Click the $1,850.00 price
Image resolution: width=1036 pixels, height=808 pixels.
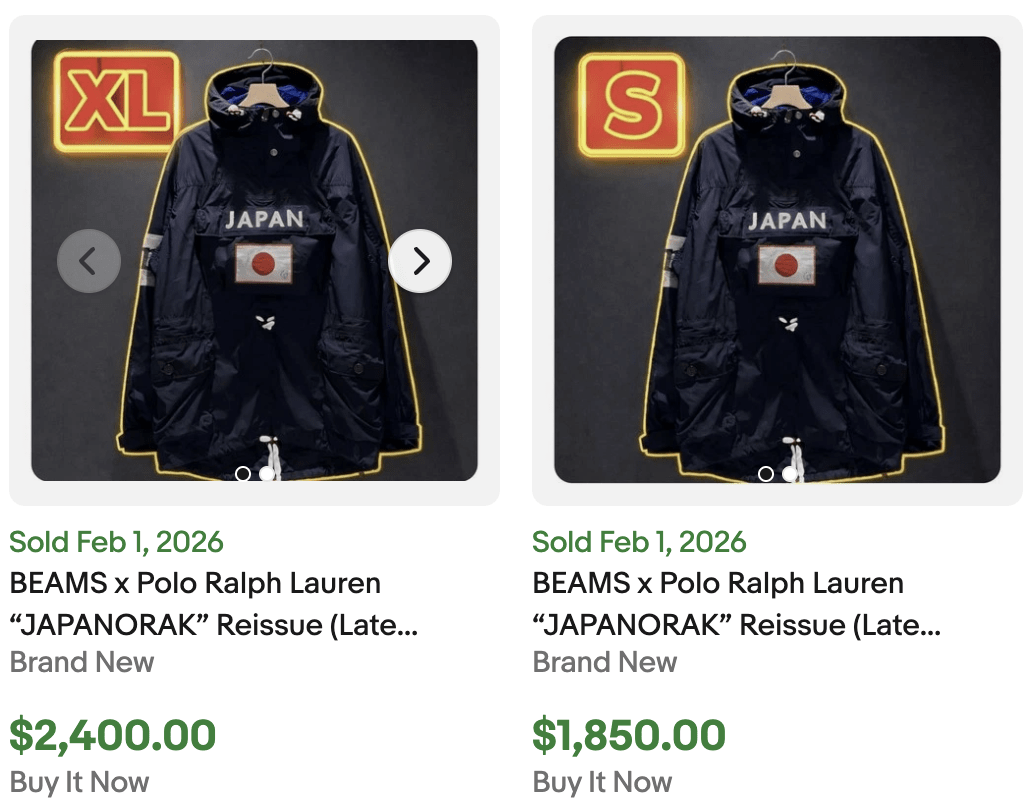click(630, 734)
